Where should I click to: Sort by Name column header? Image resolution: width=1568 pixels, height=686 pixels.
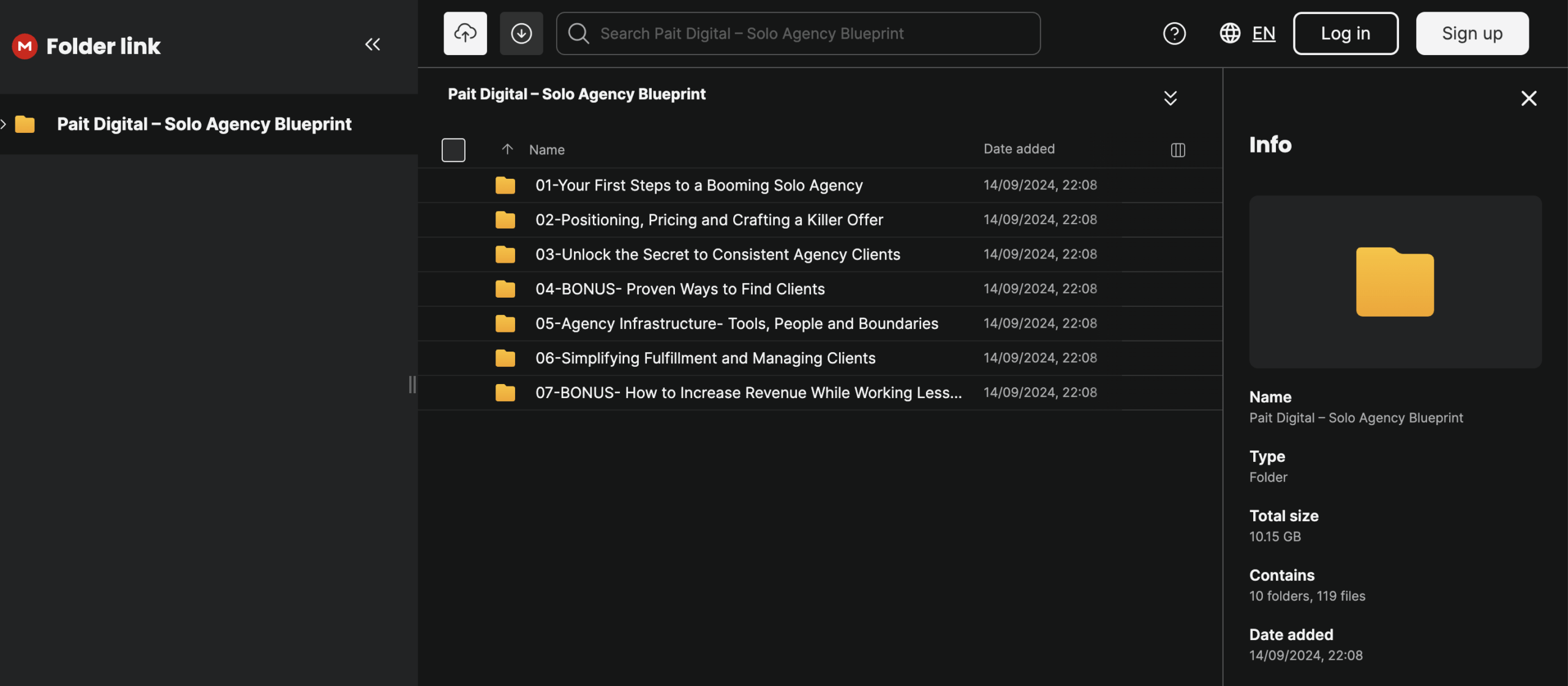point(546,150)
